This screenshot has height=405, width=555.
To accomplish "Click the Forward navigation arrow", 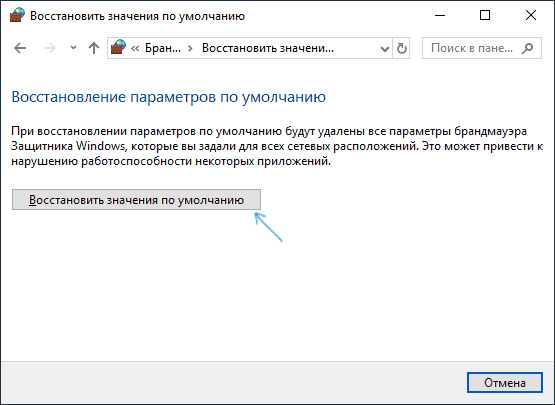I will tap(50, 48).
